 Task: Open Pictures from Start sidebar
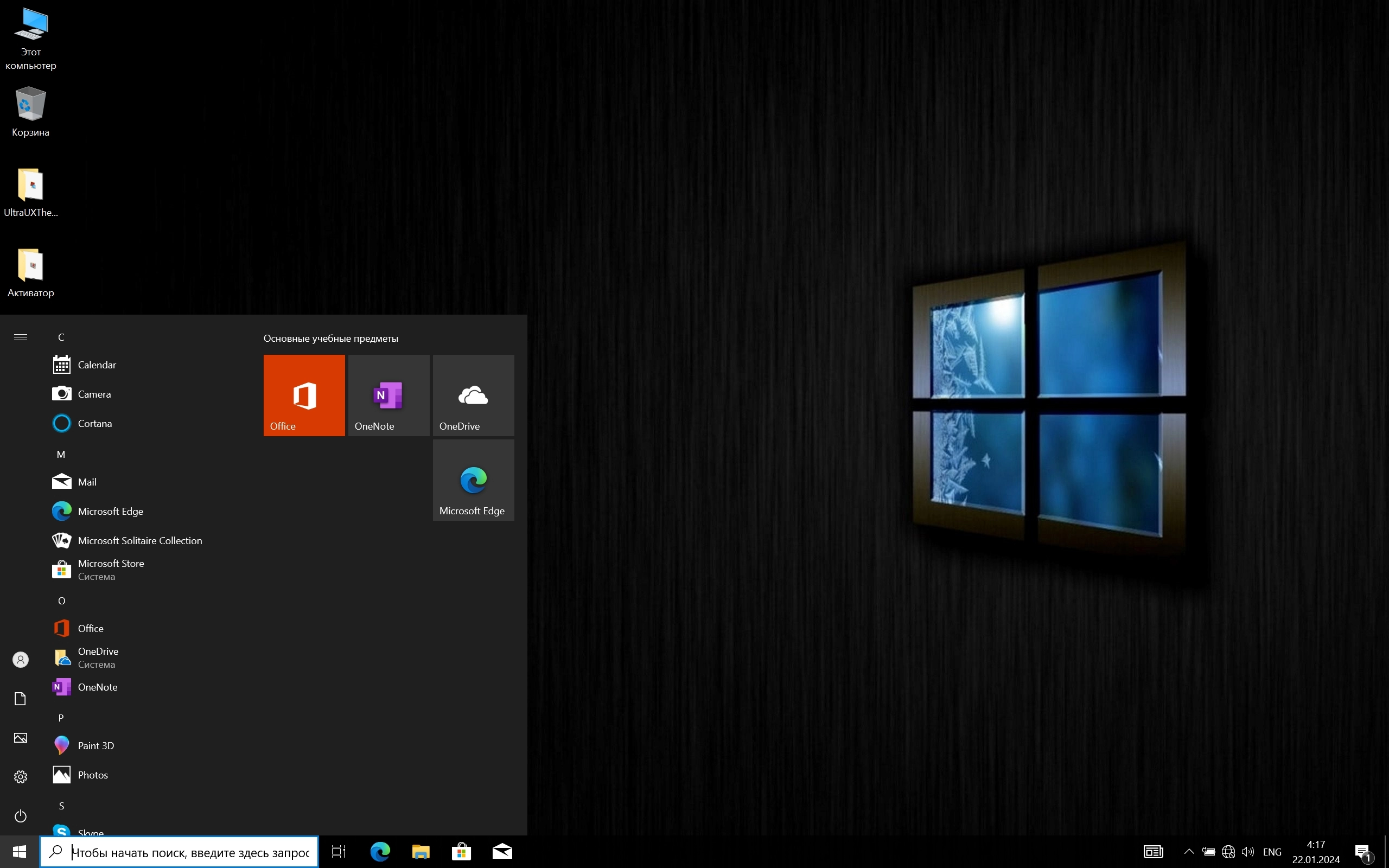tap(21, 738)
